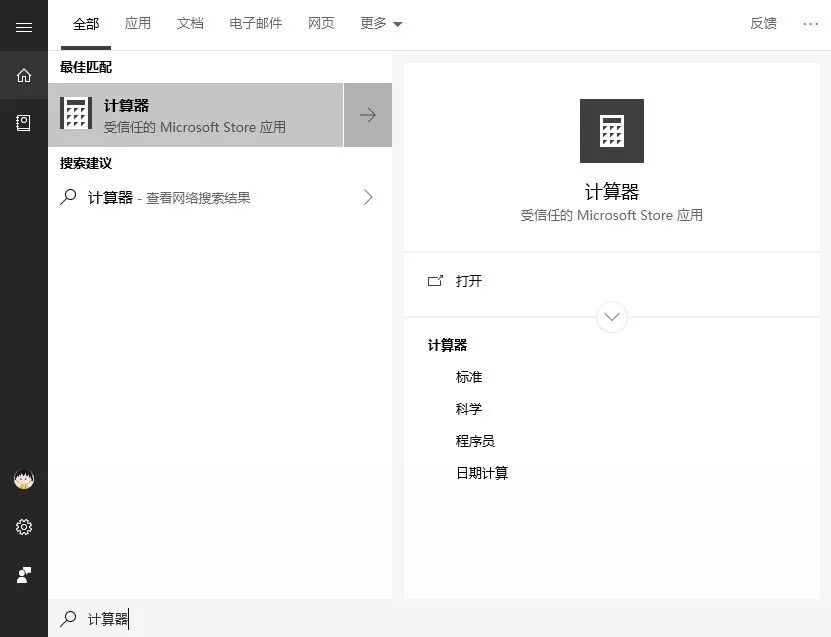Click the 反馈 button
The height and width of the screenshot is (637, 831).
click(x=763, y=23)
